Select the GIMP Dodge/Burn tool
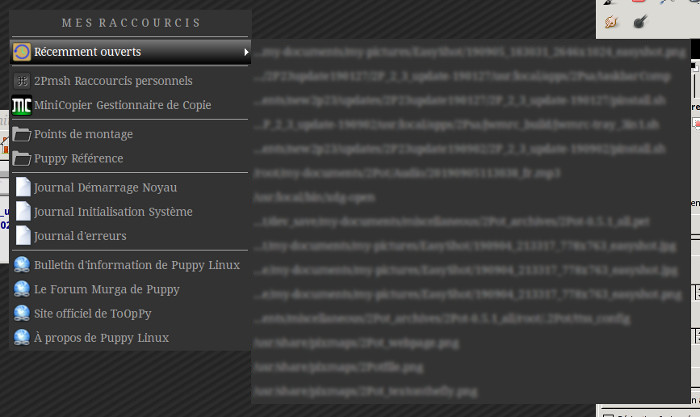The image size is (700, 417). click(640, 21)
